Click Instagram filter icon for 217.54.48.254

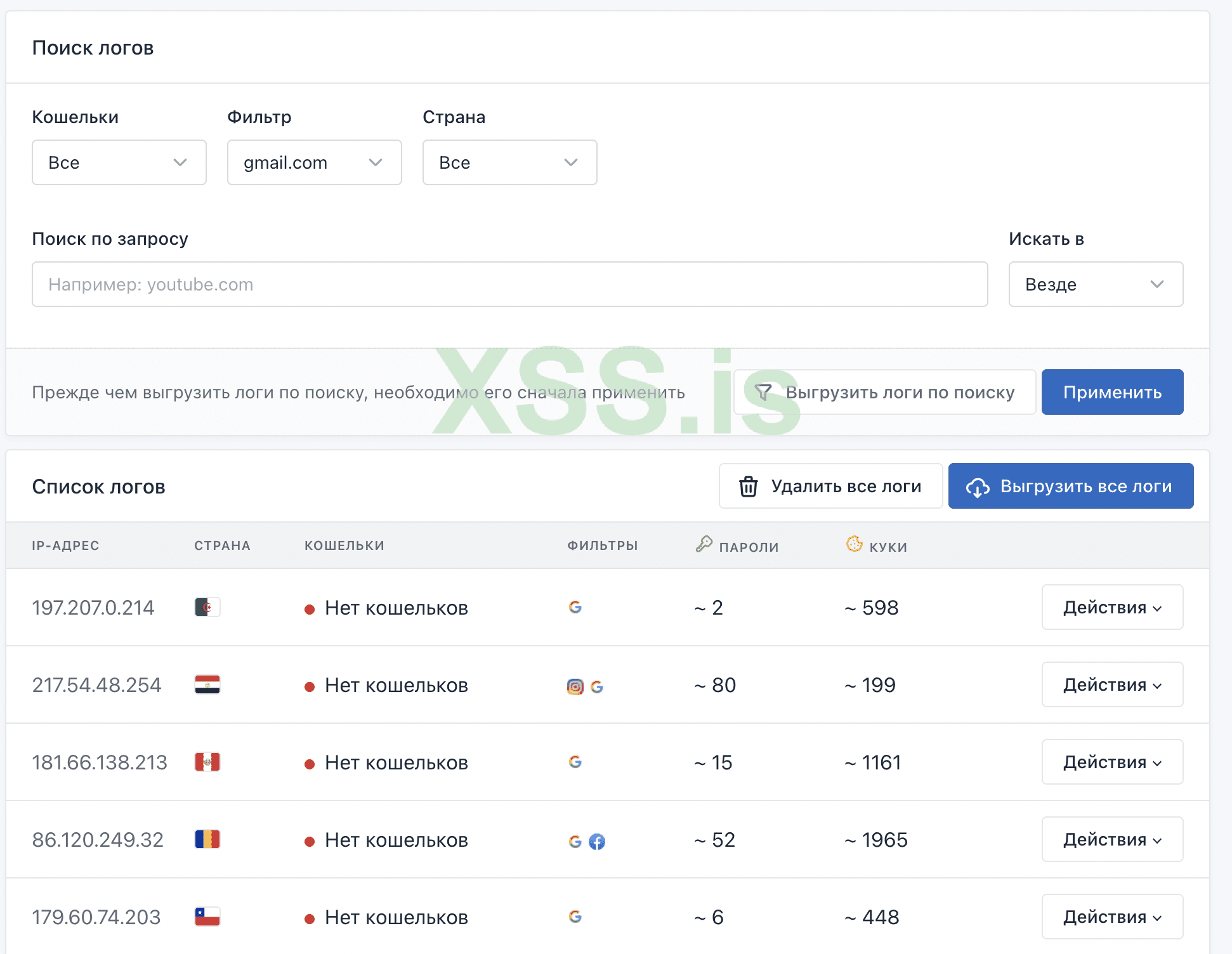click(575, 686)
